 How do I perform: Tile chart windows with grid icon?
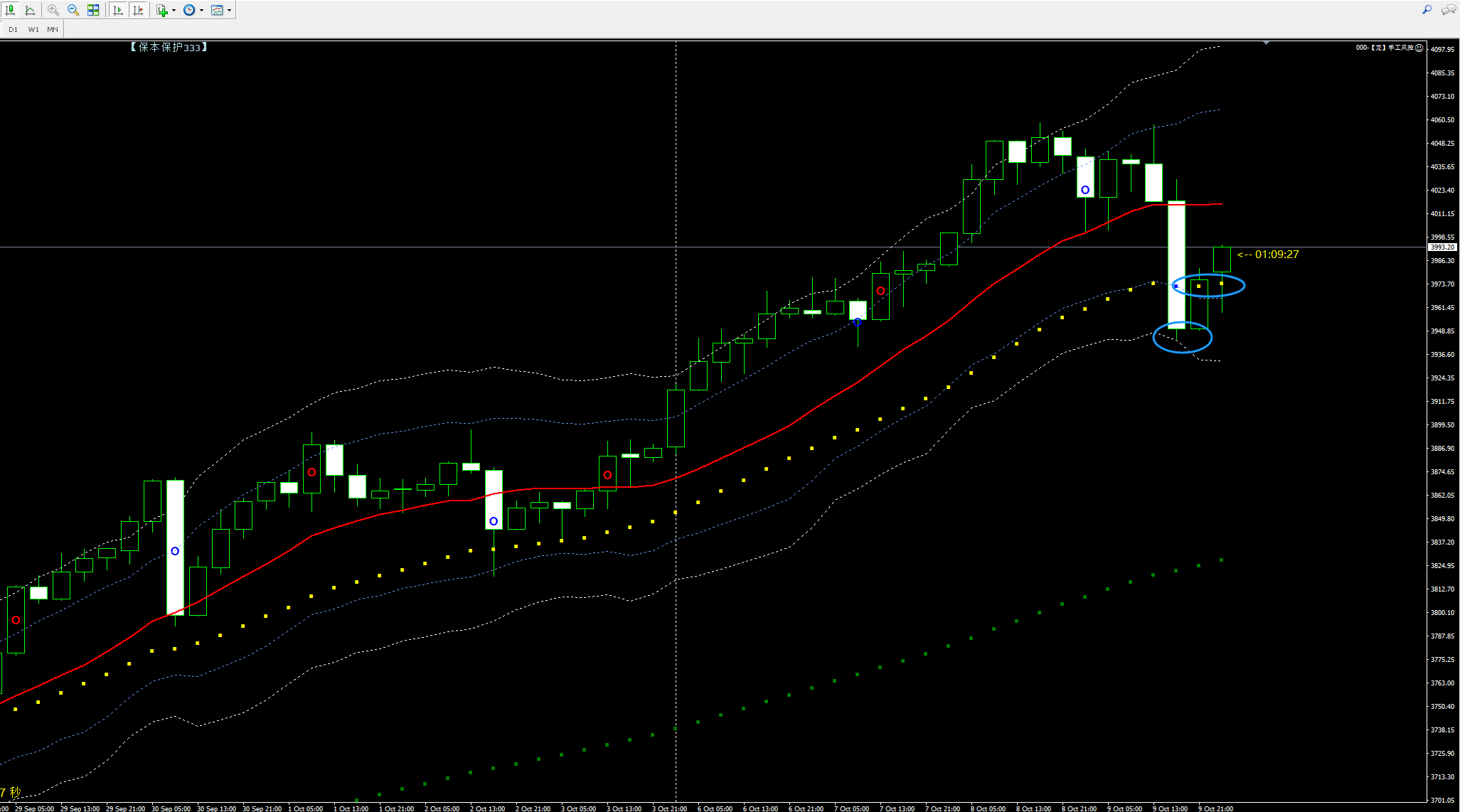coord(93,10)
